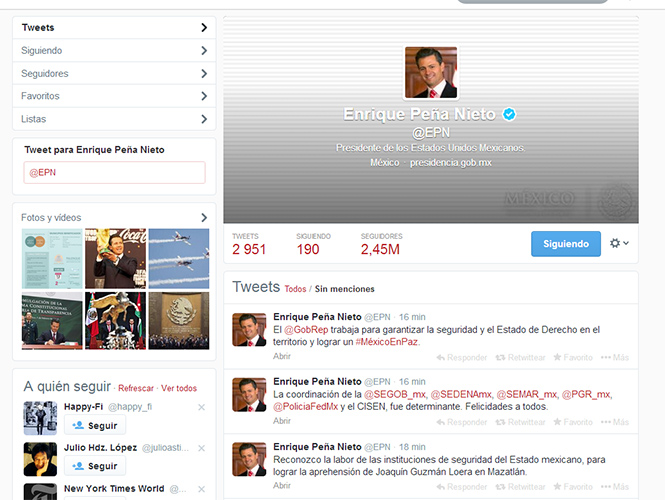Favorite the @GobRep tweet
The width and height of the screenshot is (665, 500).
[x=573, y=358]
